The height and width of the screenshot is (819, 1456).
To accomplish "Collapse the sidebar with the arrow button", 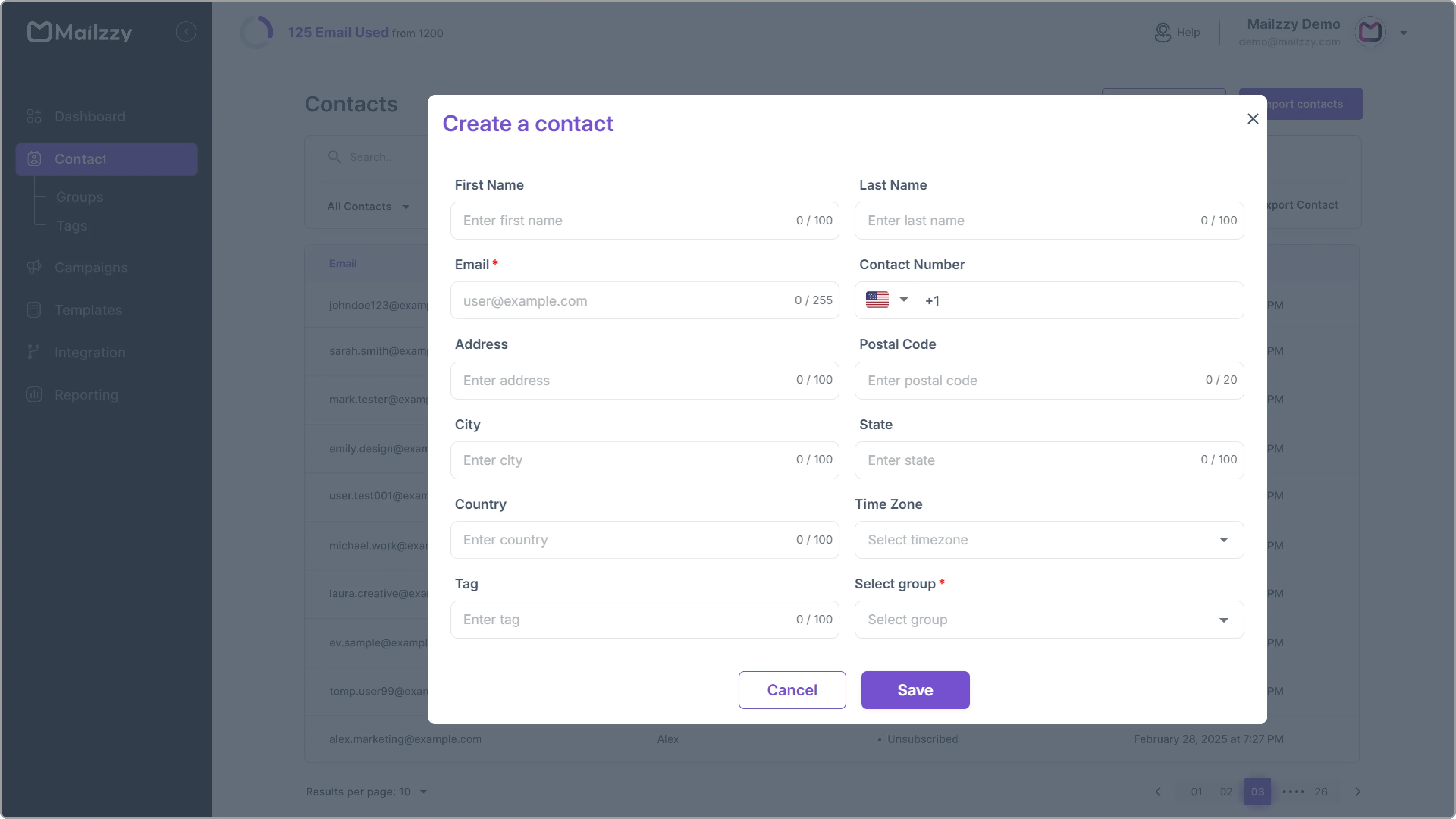I will click(187, 31).
